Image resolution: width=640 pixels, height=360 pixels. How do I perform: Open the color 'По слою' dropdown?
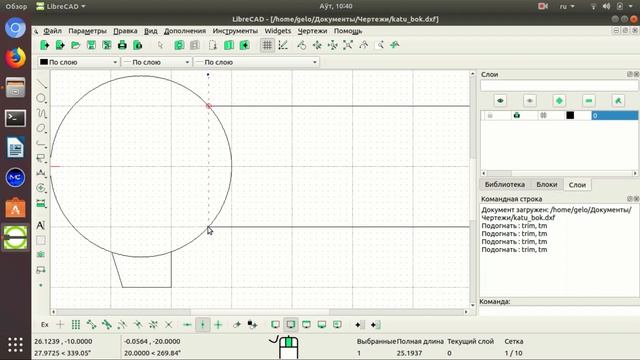pos(78,62)
